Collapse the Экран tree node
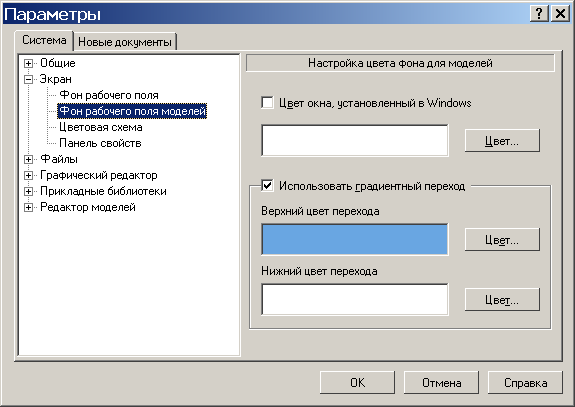This screenshot has width=575, height=407. point(28,79)
